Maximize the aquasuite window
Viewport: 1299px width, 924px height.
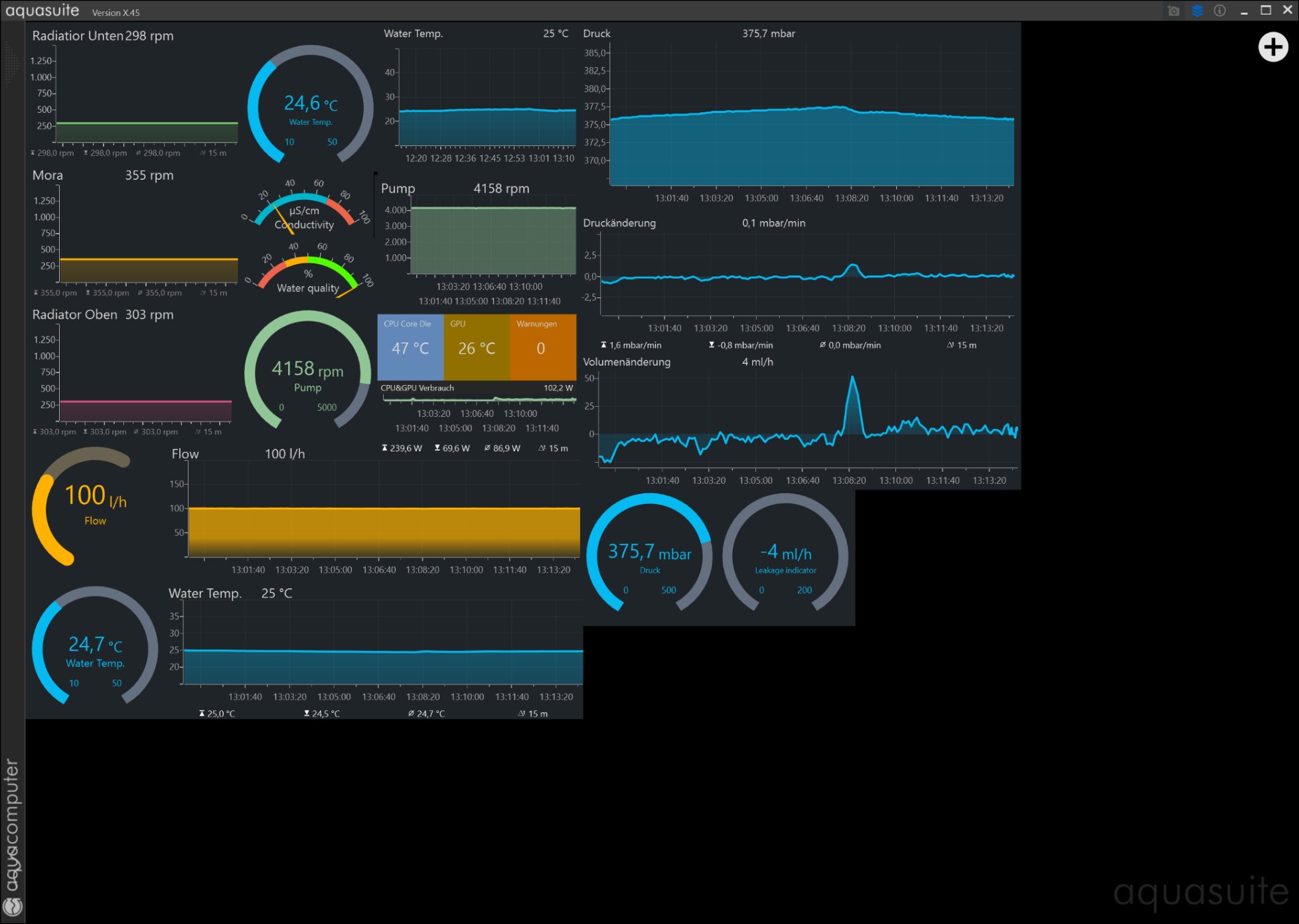tap(1266, 10)
